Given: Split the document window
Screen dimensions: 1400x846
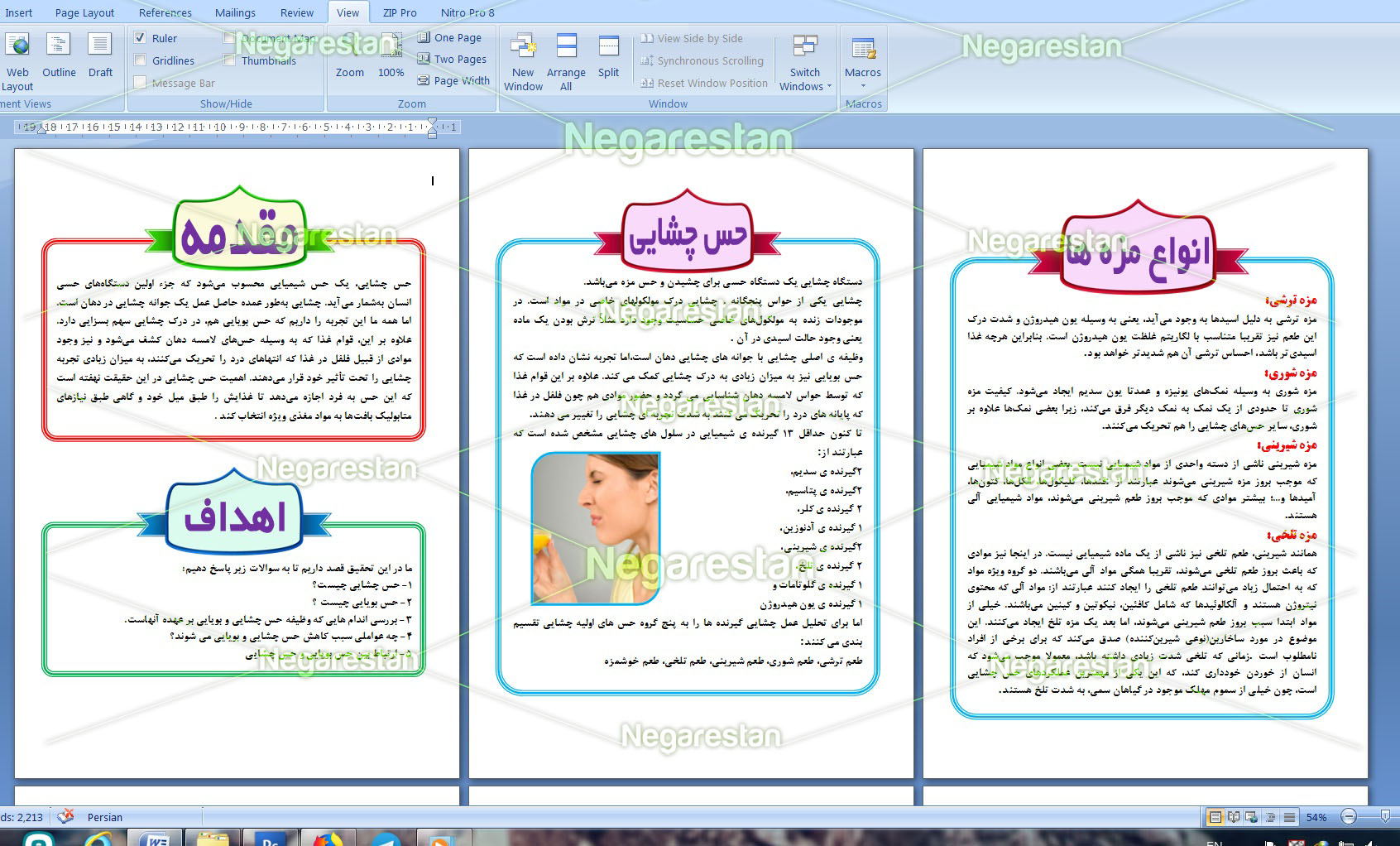Looking at the screenshot, I should pyautogui.click(x=608, y=57).
